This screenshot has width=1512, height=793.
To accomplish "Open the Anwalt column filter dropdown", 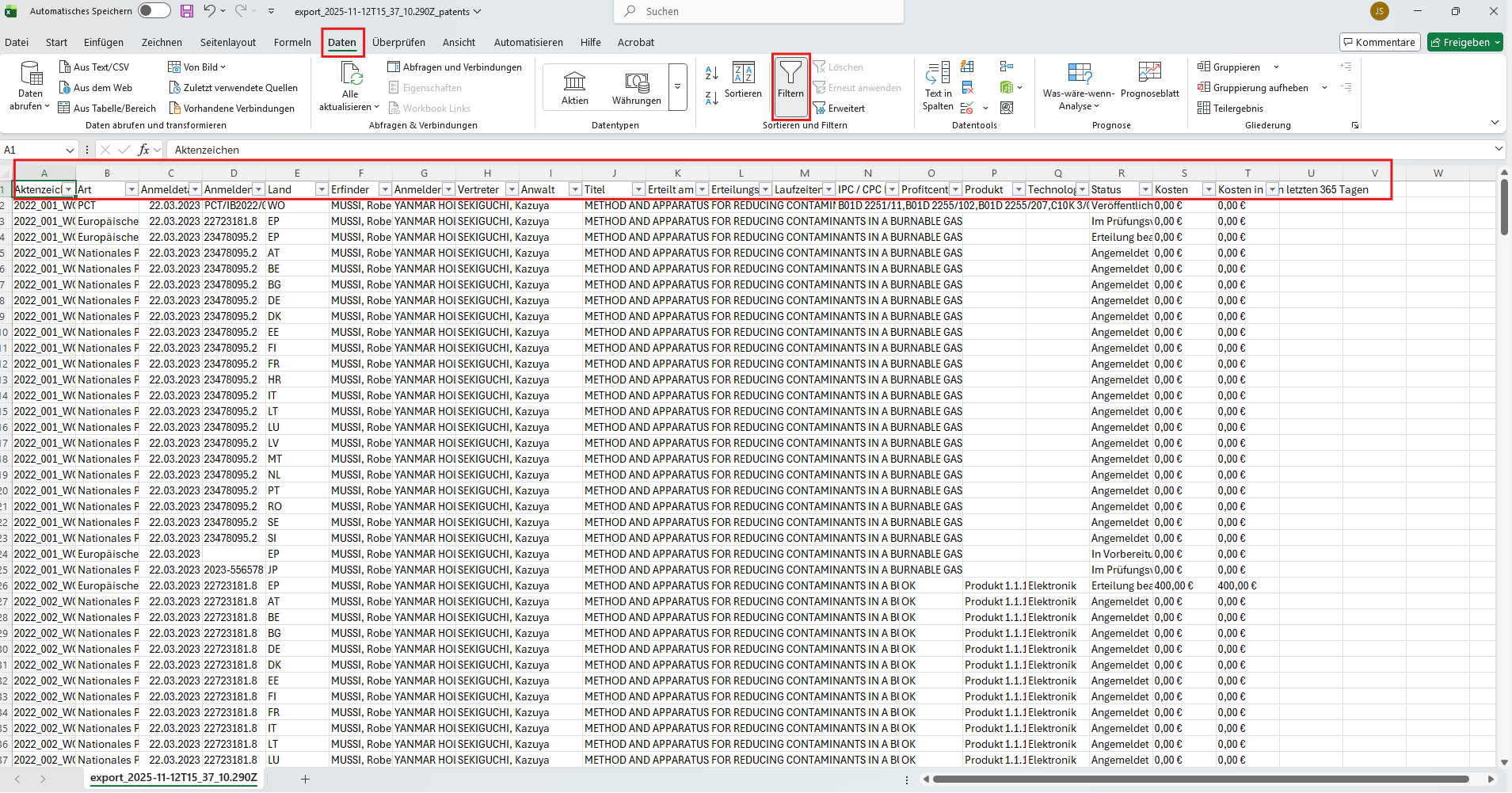I will (x=575, y=189).
